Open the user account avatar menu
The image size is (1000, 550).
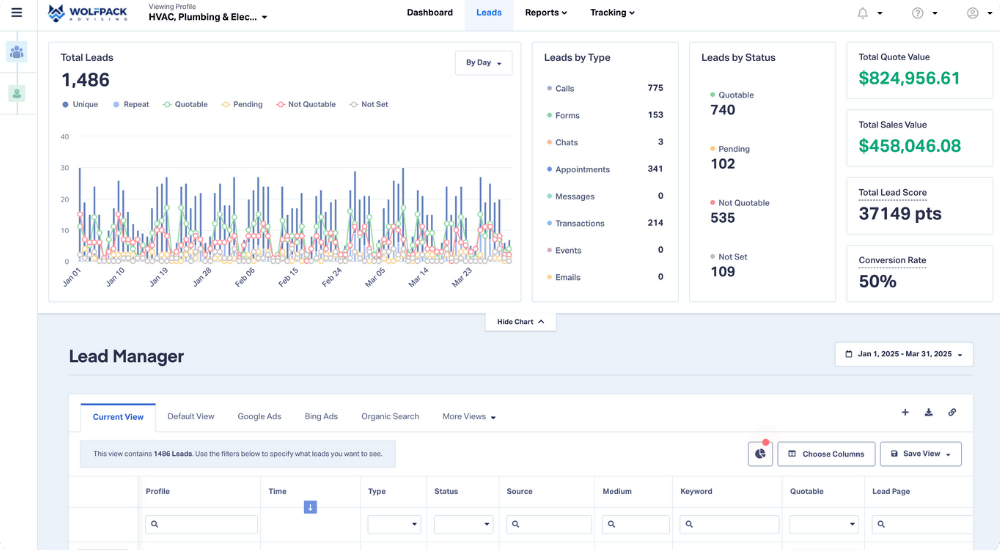(973, 13)
